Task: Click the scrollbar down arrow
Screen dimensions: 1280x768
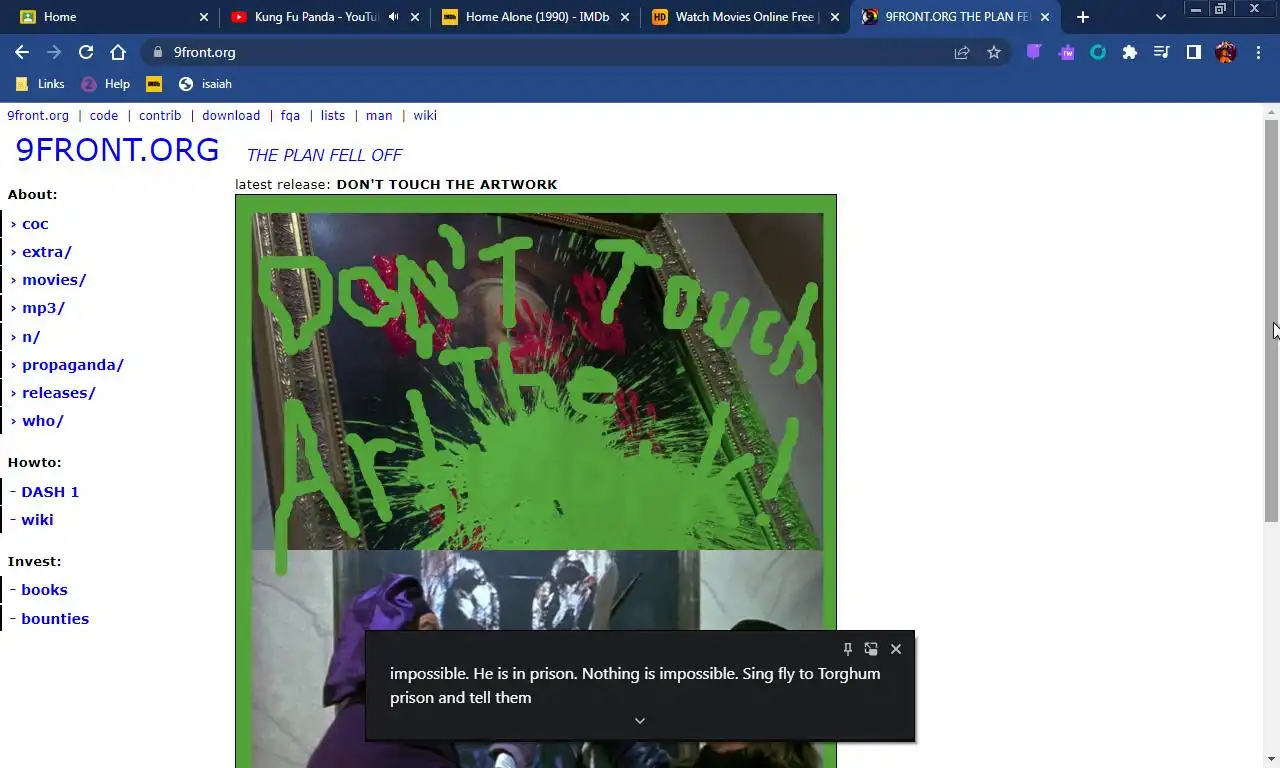Action: click(1272, 759)
